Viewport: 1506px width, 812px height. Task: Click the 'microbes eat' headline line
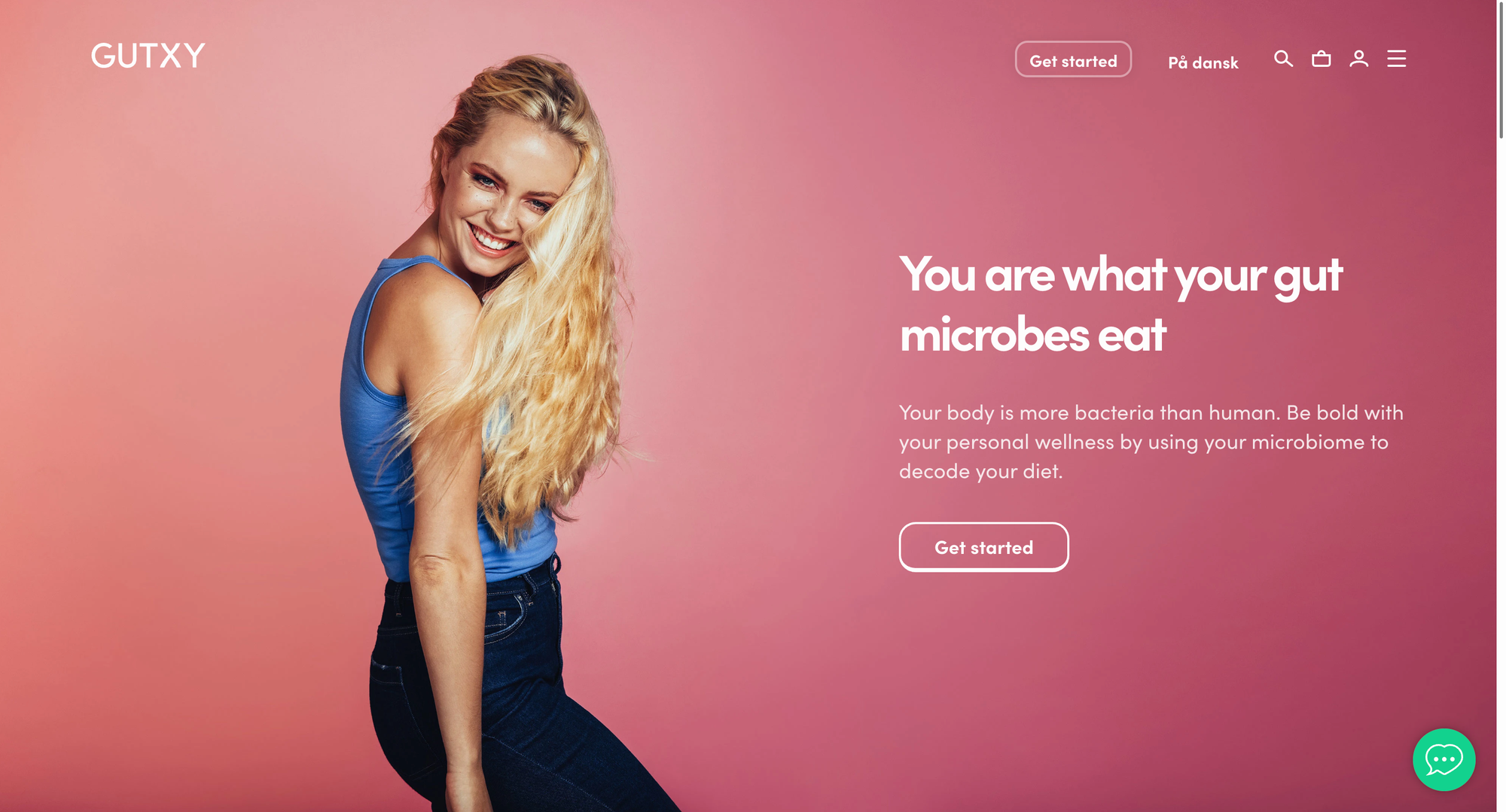pyautogui.click(x=1032, y=334)
